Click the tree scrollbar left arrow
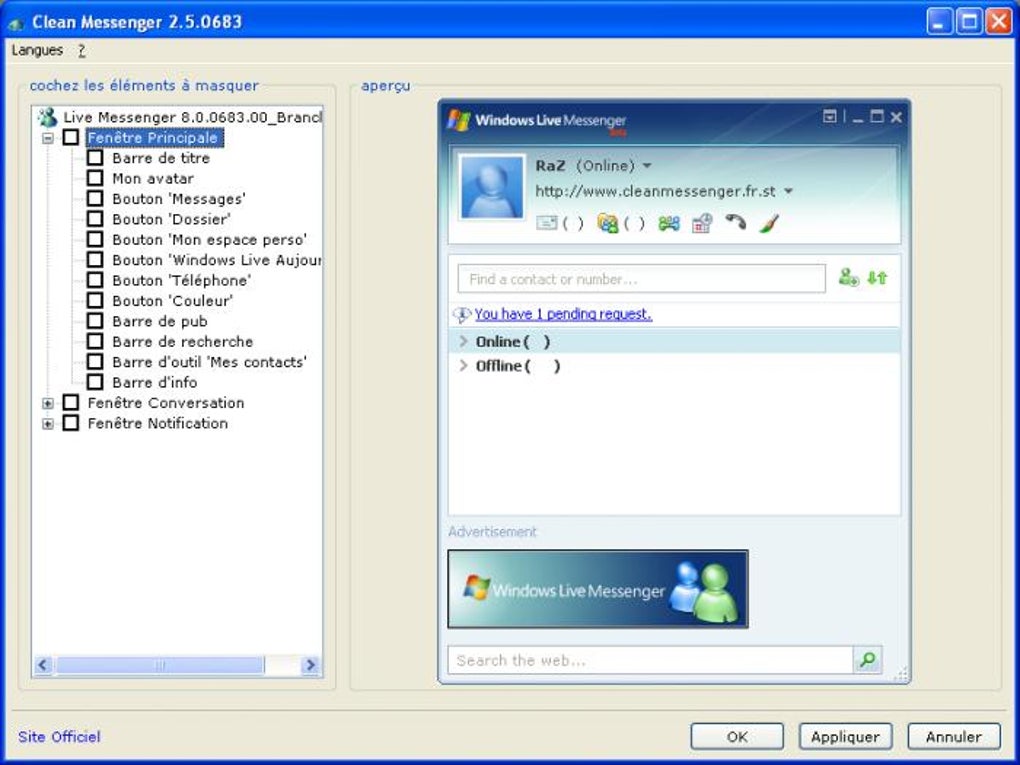 pyautogui.click(x=43, y=665)
